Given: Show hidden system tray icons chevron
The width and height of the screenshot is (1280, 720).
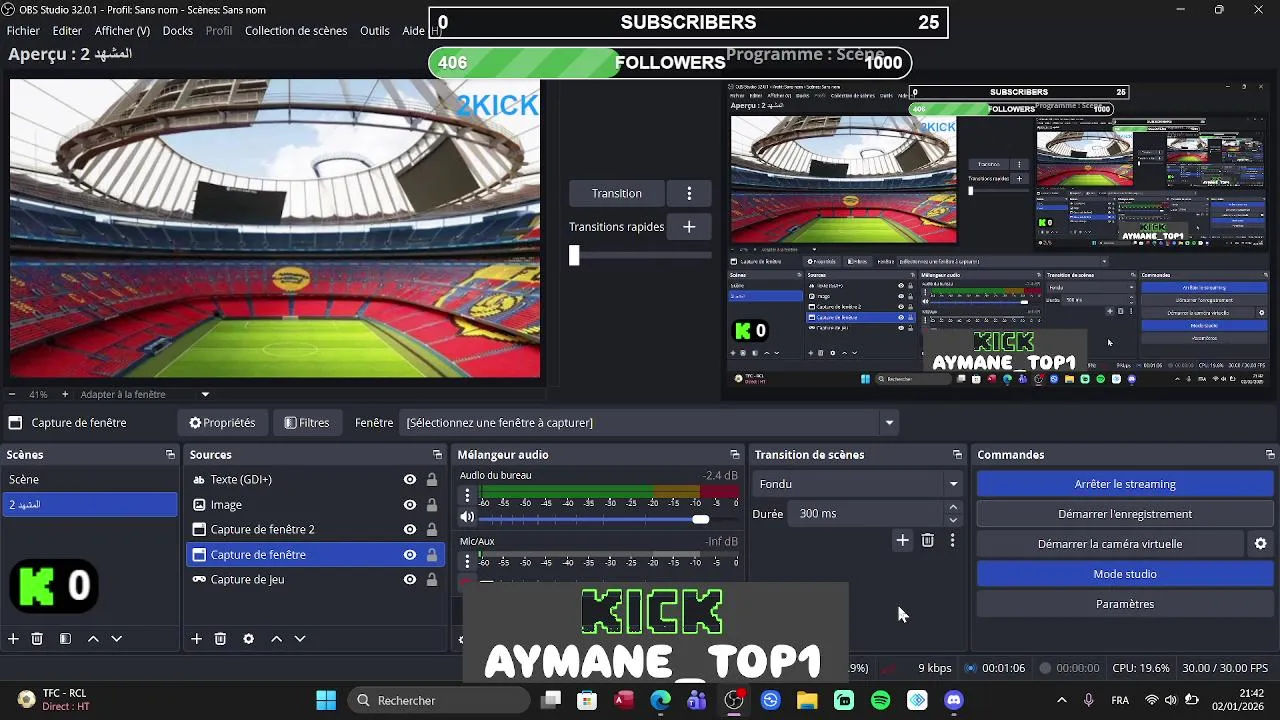Looking at the screenshot, I should click(1061, 700).
